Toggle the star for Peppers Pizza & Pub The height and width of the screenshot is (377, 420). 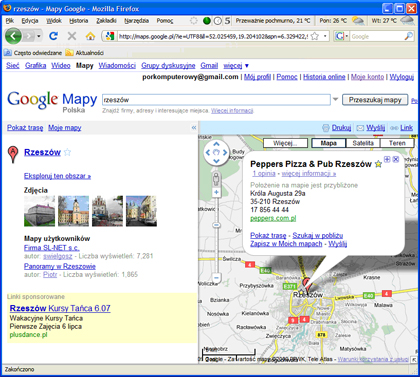pyautogui.click(x=378, y=164)
